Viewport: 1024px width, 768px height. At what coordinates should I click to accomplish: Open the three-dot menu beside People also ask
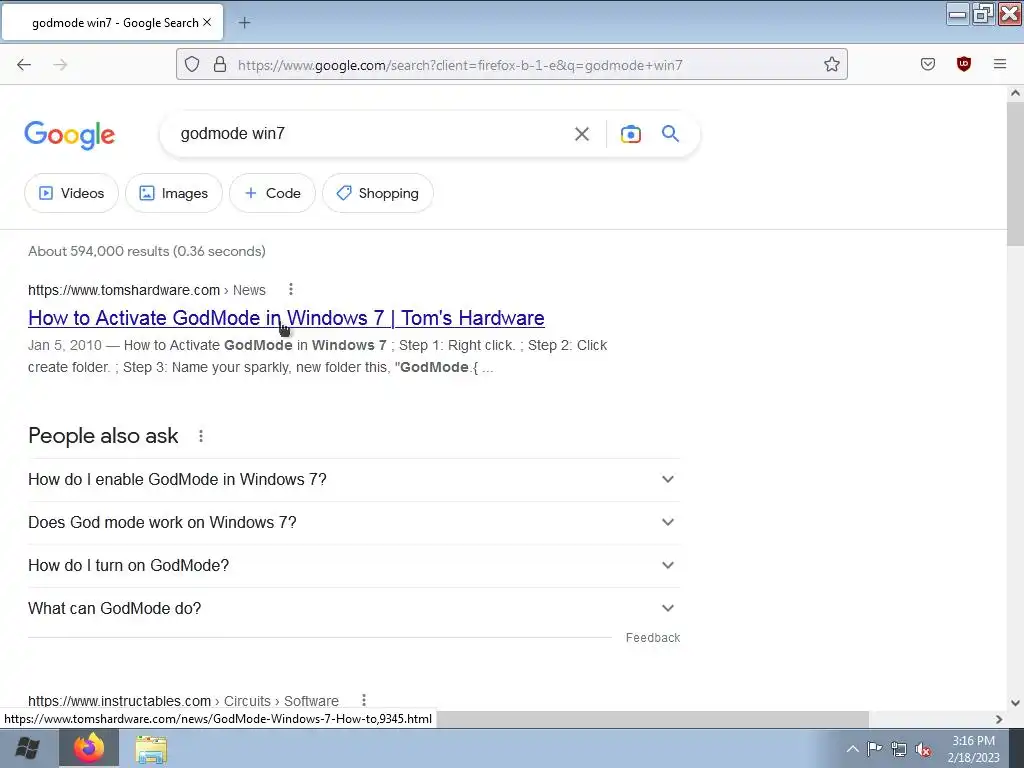coord(200,436)
